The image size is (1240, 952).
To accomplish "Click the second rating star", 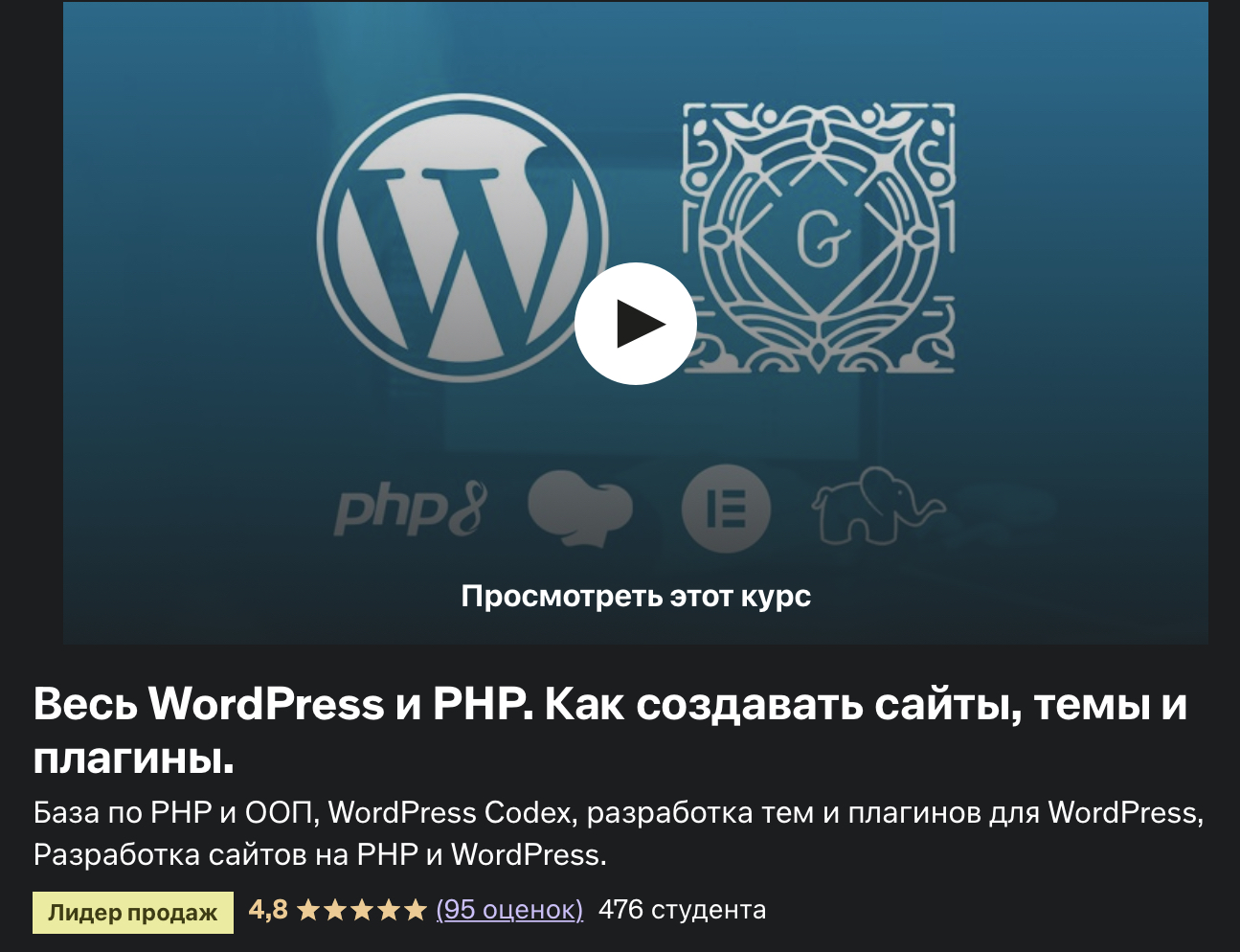I will (335, 910).
